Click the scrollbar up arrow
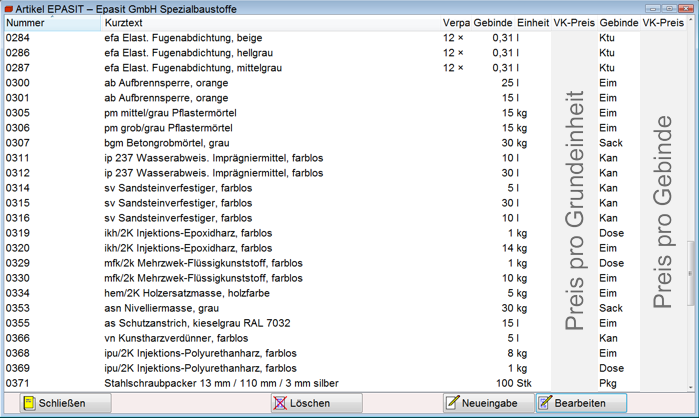 pos(691,20)
